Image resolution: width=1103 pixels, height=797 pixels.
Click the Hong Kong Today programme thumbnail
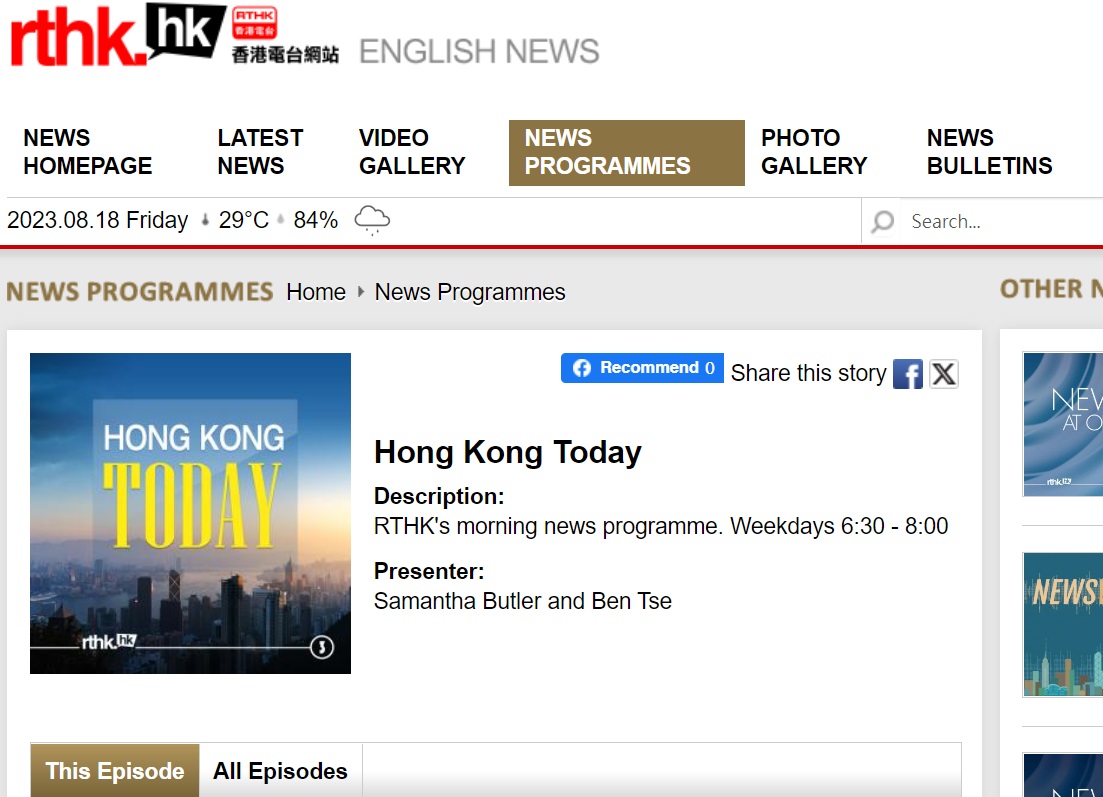coord(190,512)
